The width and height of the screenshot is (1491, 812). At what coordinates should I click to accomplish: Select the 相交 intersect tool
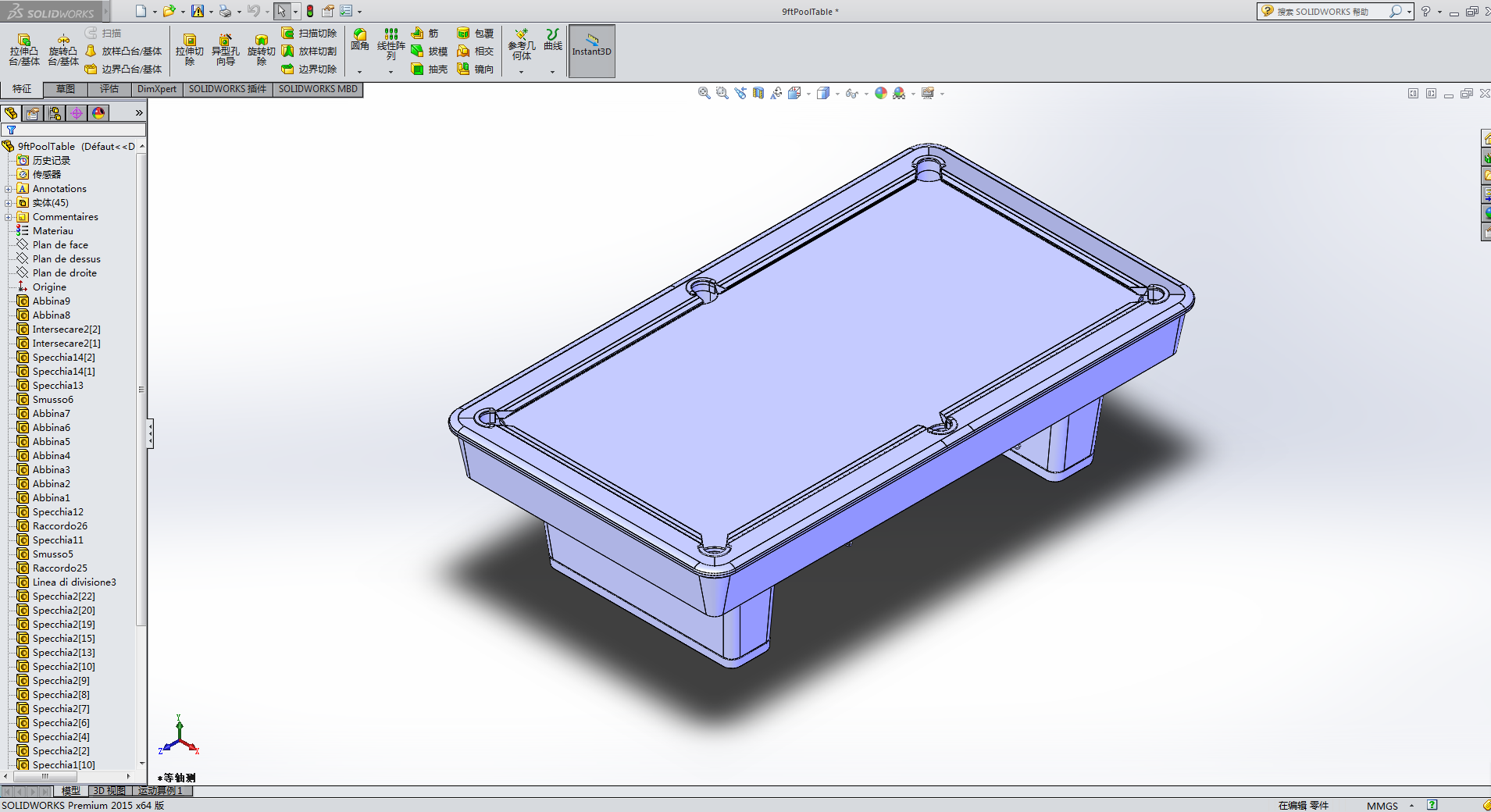pyautogui.click(x=476, y=52)
